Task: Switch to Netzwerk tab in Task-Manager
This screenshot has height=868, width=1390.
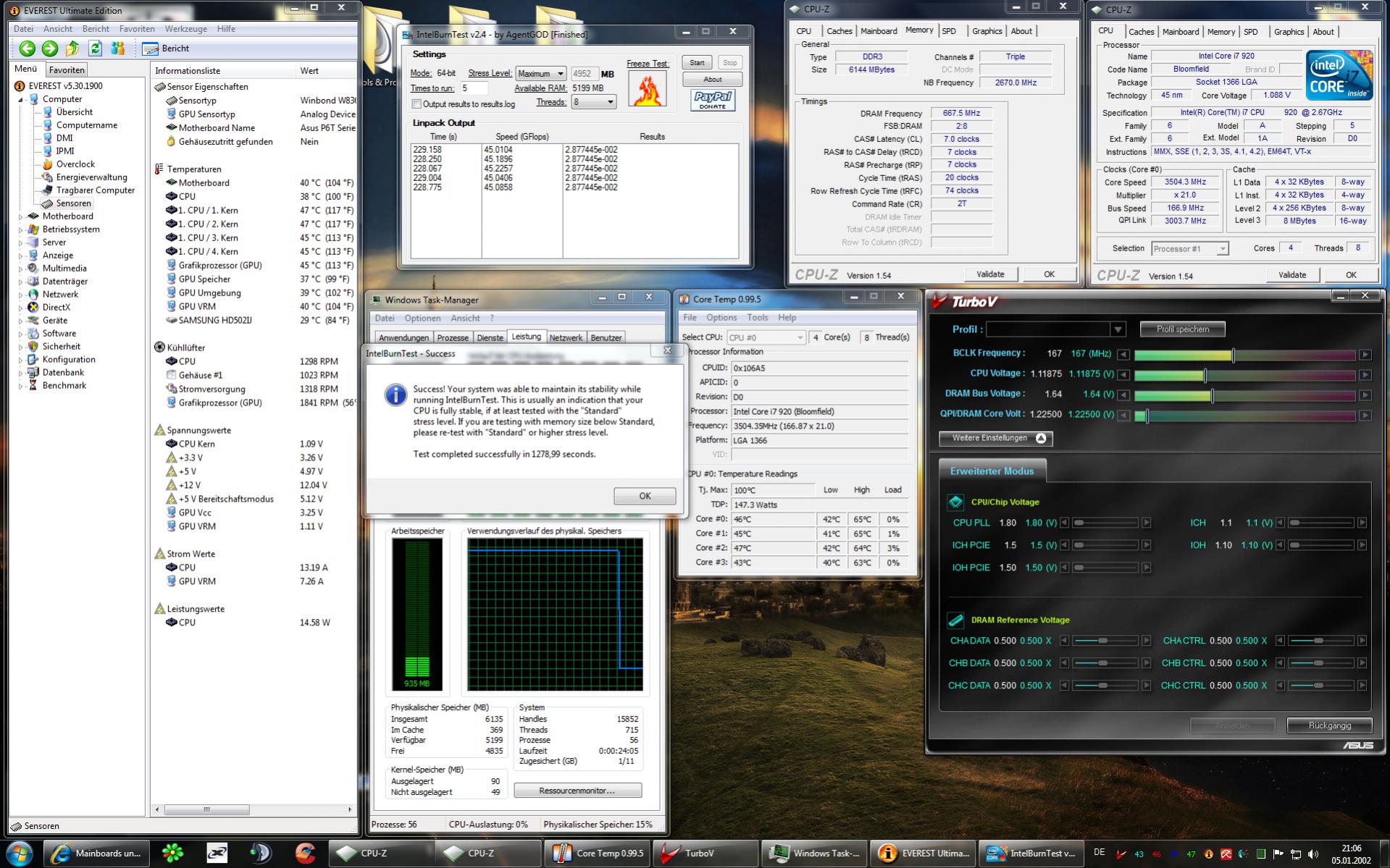Action: pos(566,337)
